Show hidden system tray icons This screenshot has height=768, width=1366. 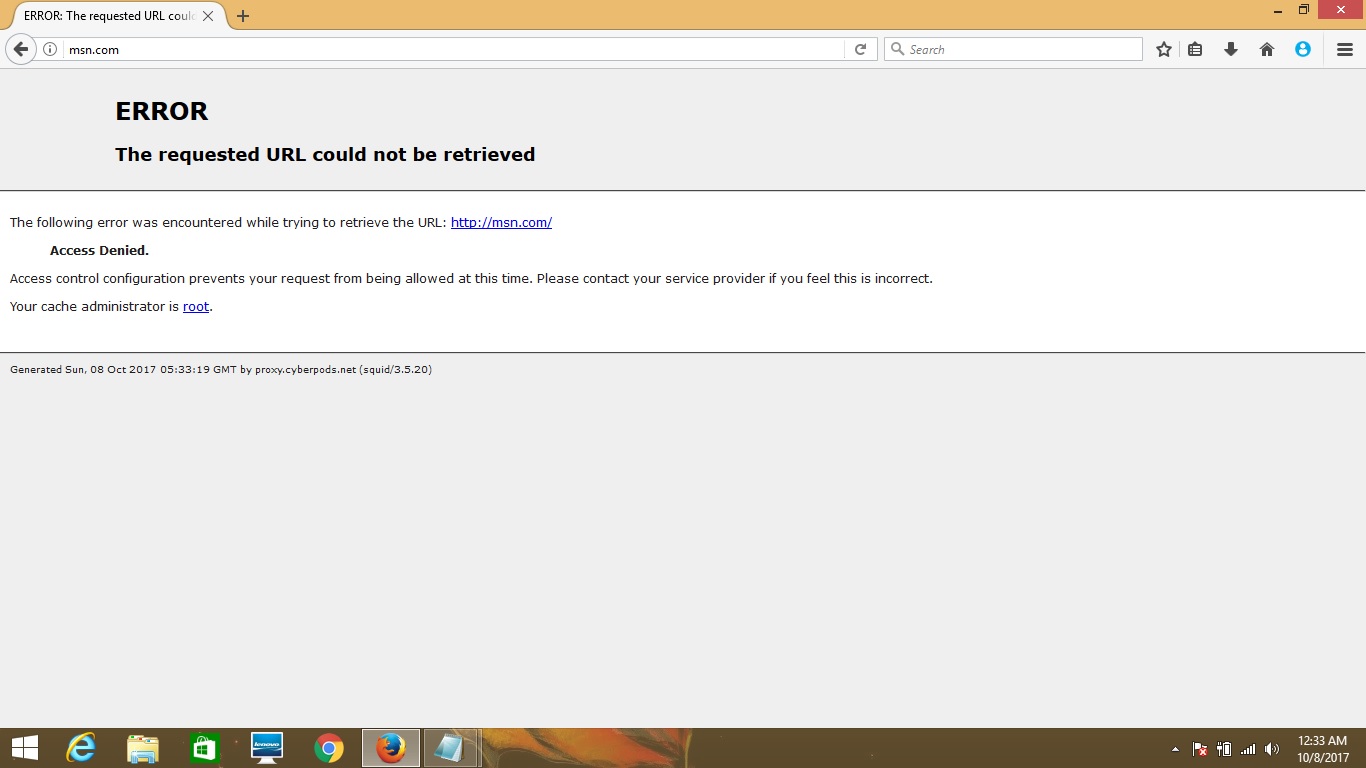(x=1175, y=749)
